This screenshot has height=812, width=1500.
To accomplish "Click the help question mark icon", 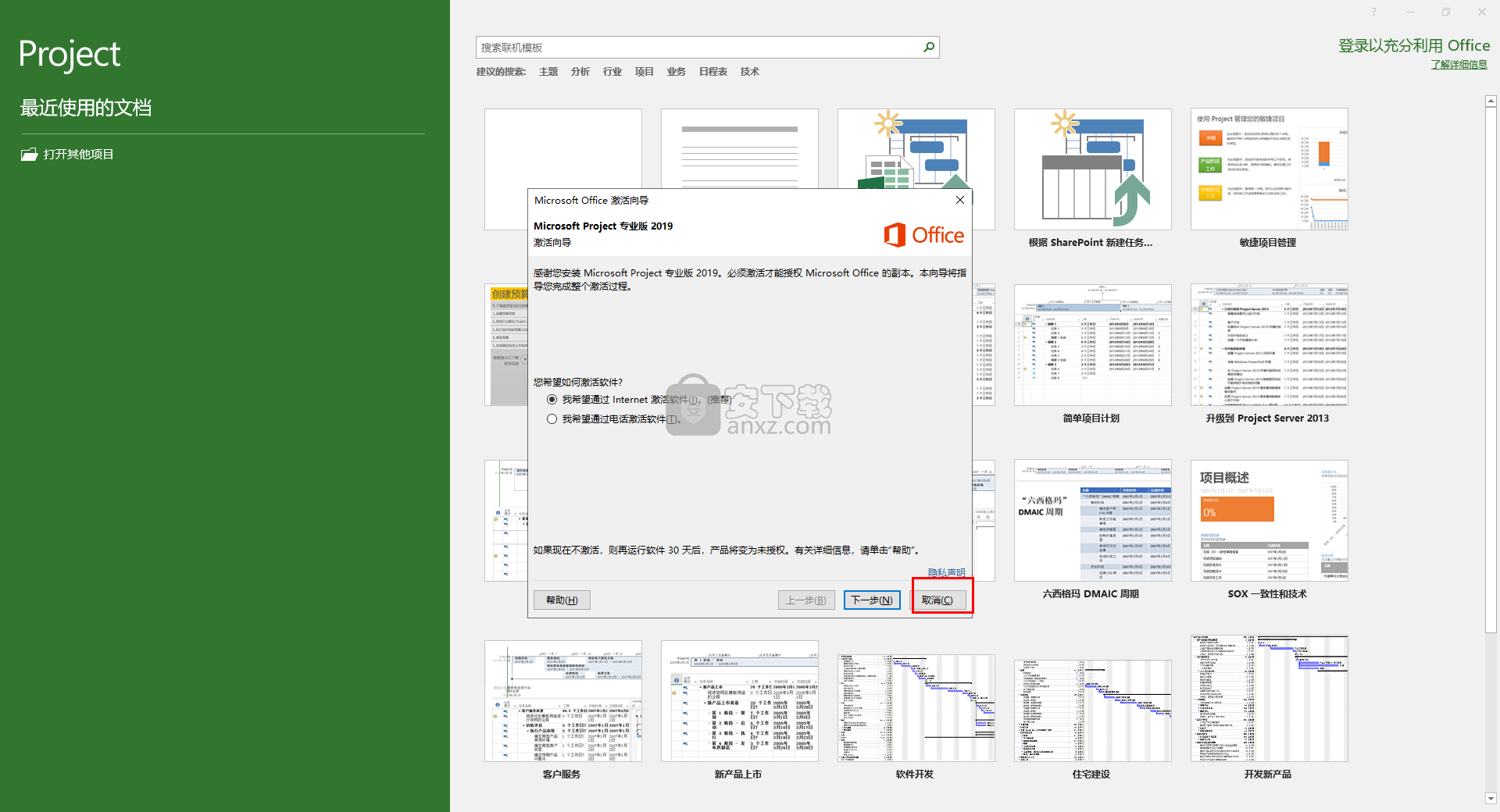I will tap(1373, 12).
